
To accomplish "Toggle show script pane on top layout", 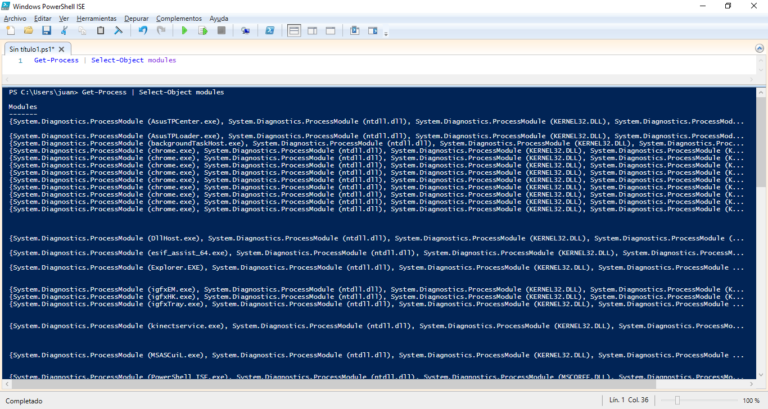I will 294,30.
